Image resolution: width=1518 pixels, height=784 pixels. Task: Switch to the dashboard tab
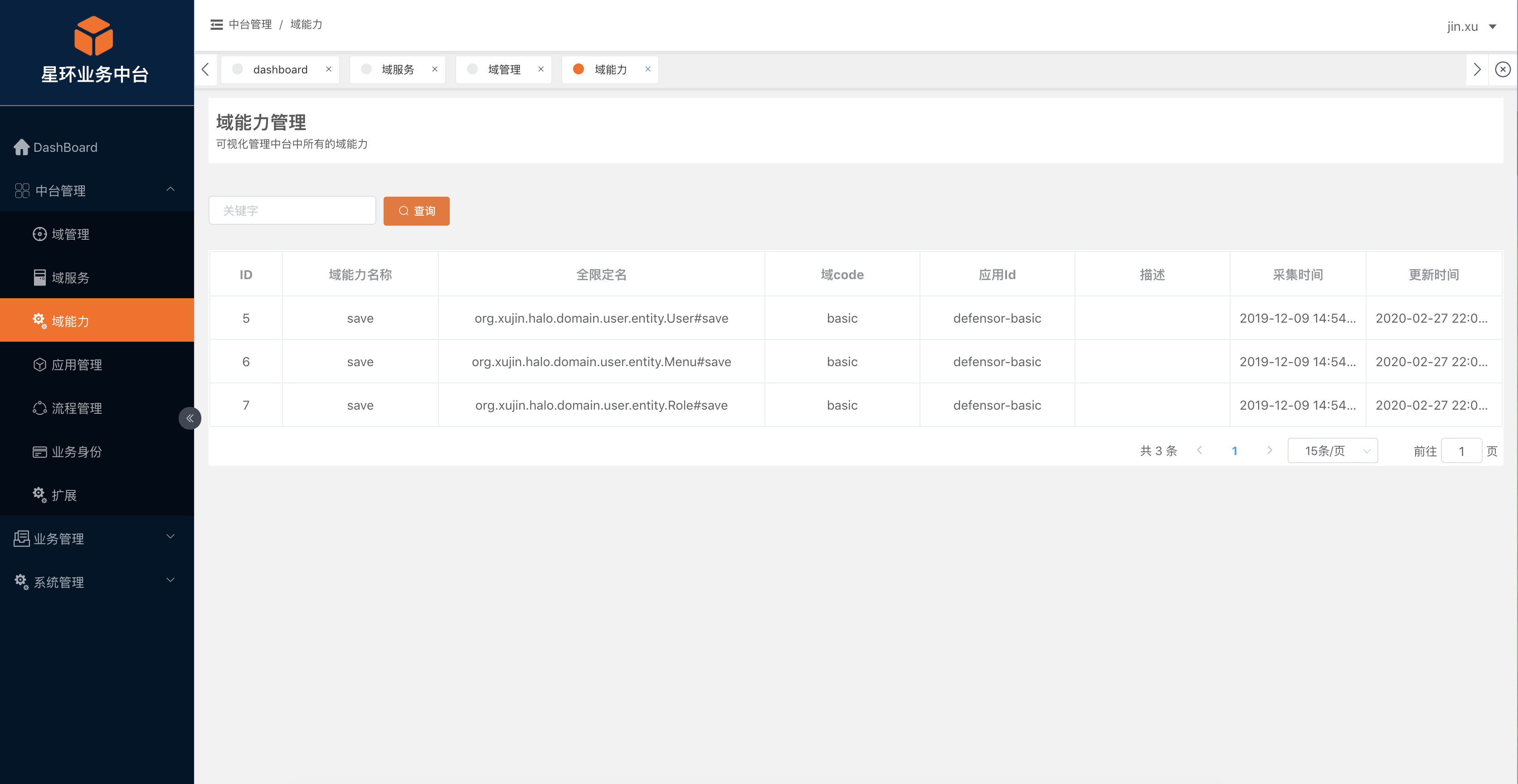pos(280,69)
